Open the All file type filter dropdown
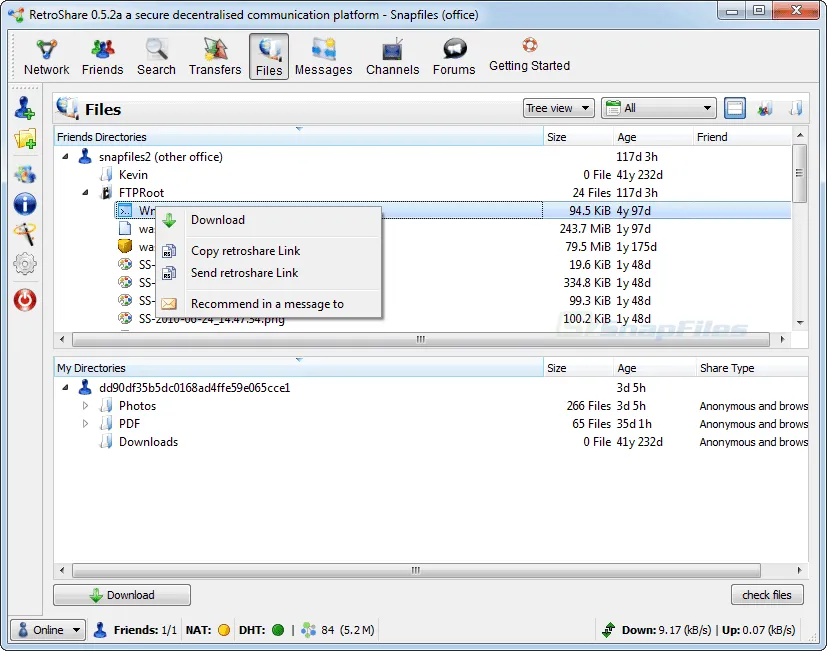The image size is (827, 651). click(659, 108)
